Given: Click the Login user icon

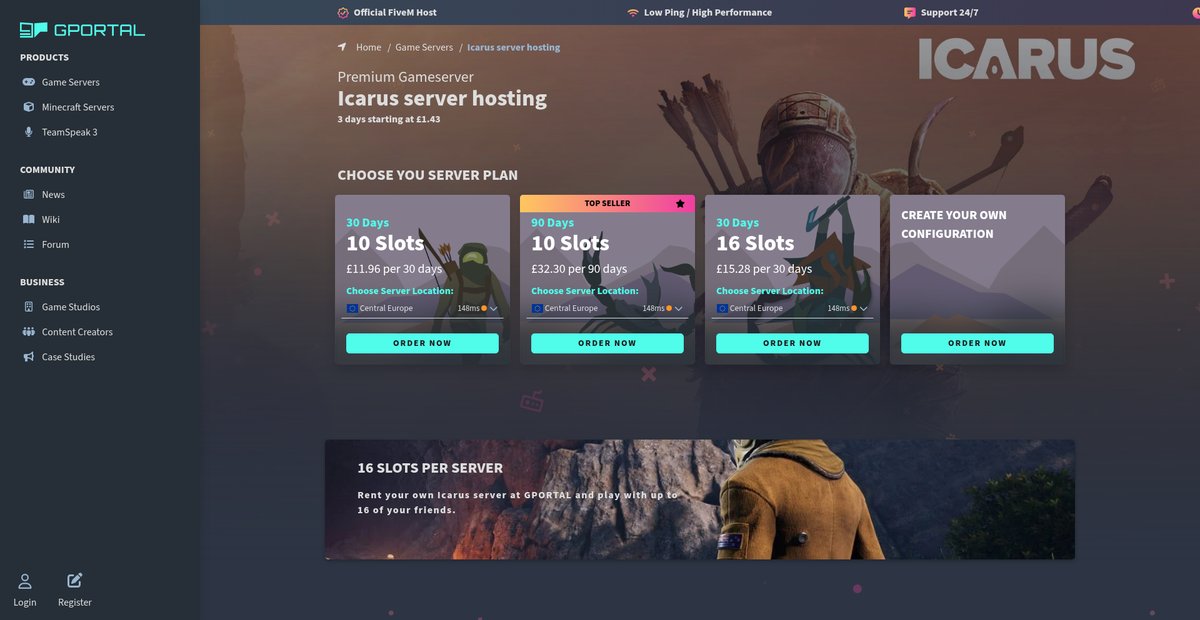Looking at the screenshot, I should [25, 580].
